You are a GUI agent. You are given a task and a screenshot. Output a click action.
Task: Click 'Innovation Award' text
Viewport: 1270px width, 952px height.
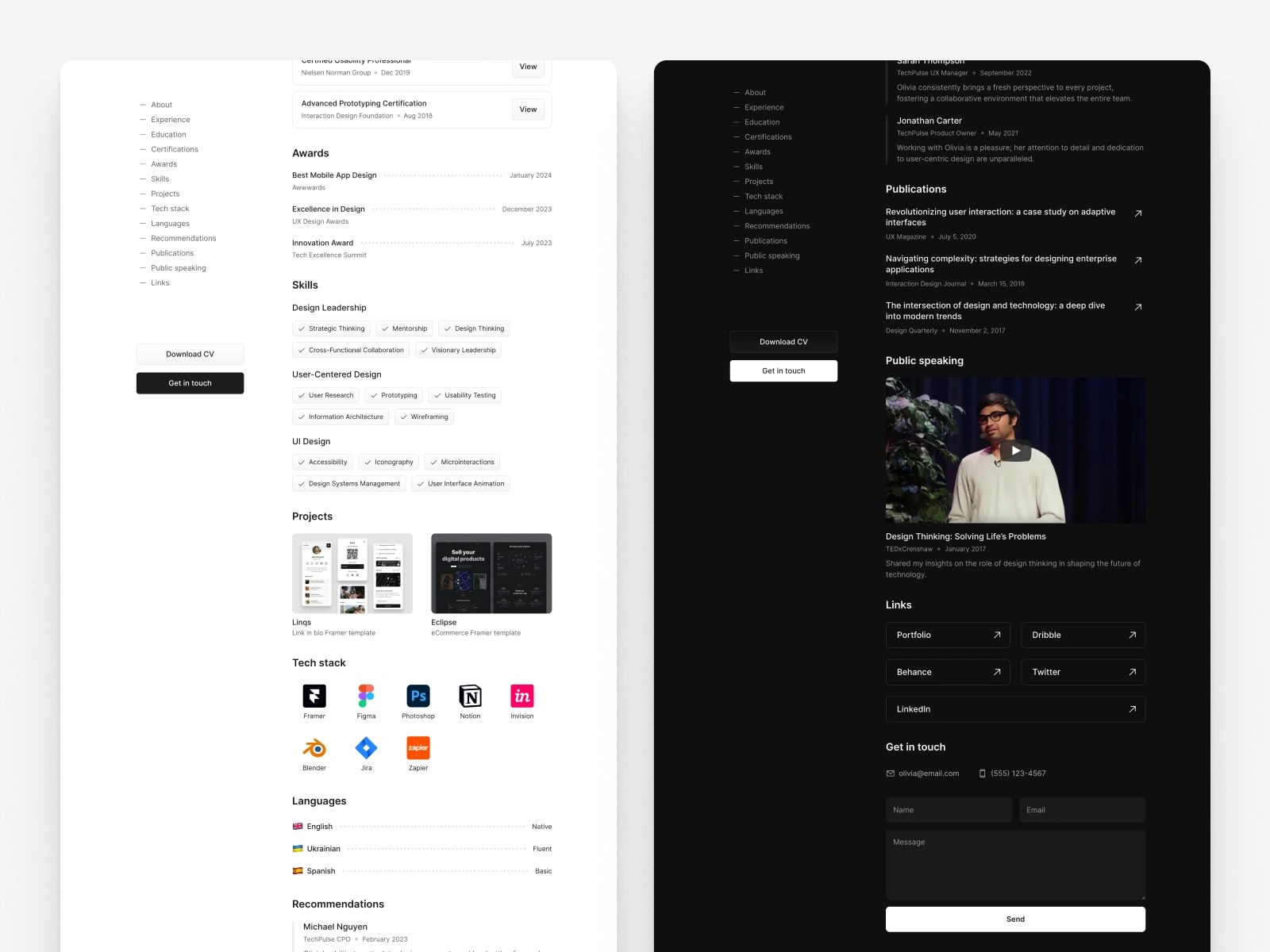(322, 243)
